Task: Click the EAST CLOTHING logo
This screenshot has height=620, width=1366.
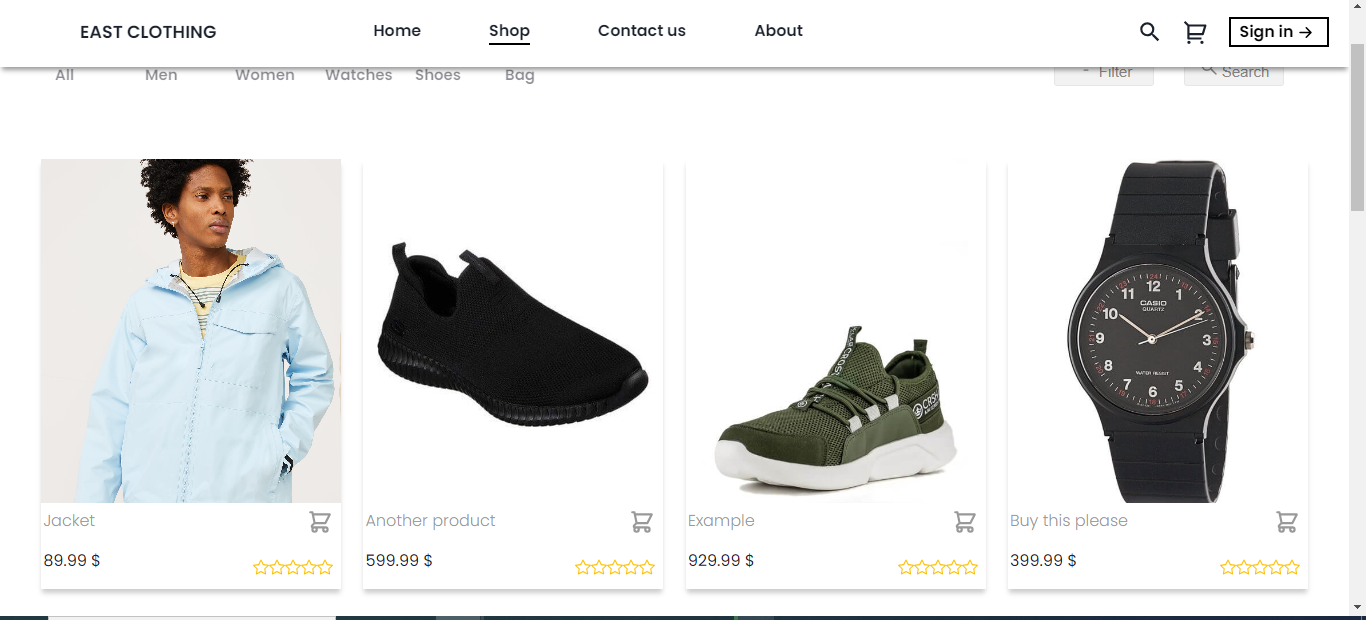Action: [148, 31]
